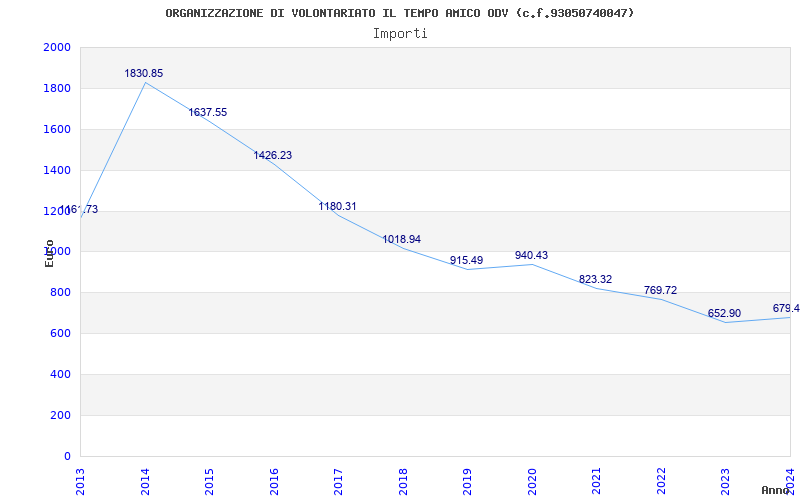Viewport: 800px width, 500px height.
Task: Select the 823.32 data label
Action: (595, 279)
